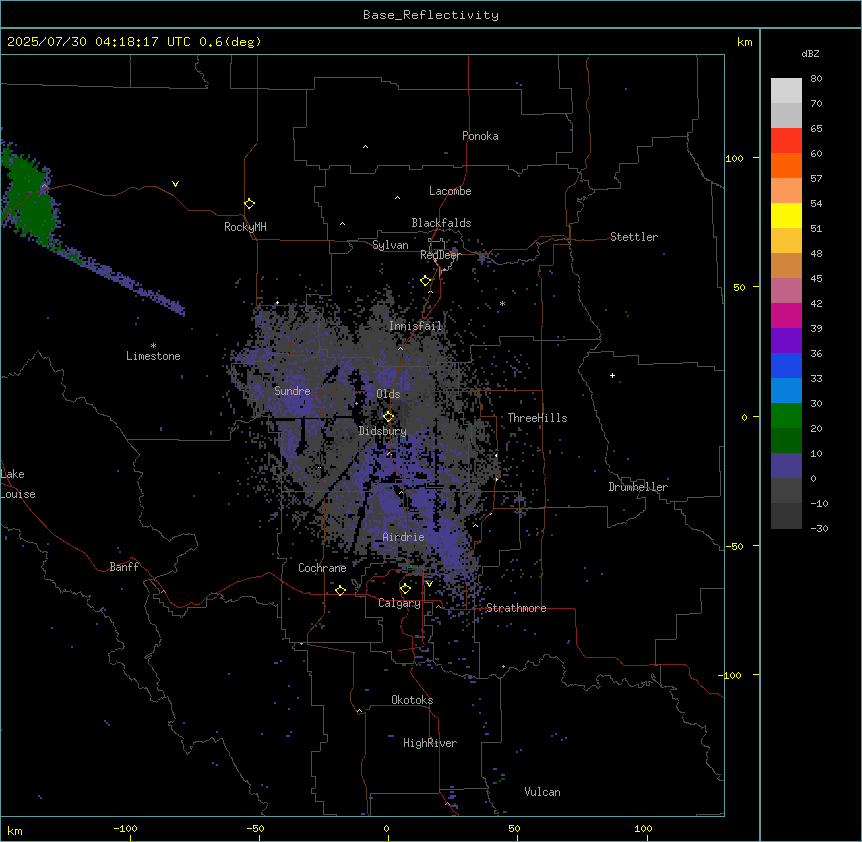Screen dimensions: 862x842
Task: Pick the yellow 51-54 dBZ legend swatch
Action: 786,215
